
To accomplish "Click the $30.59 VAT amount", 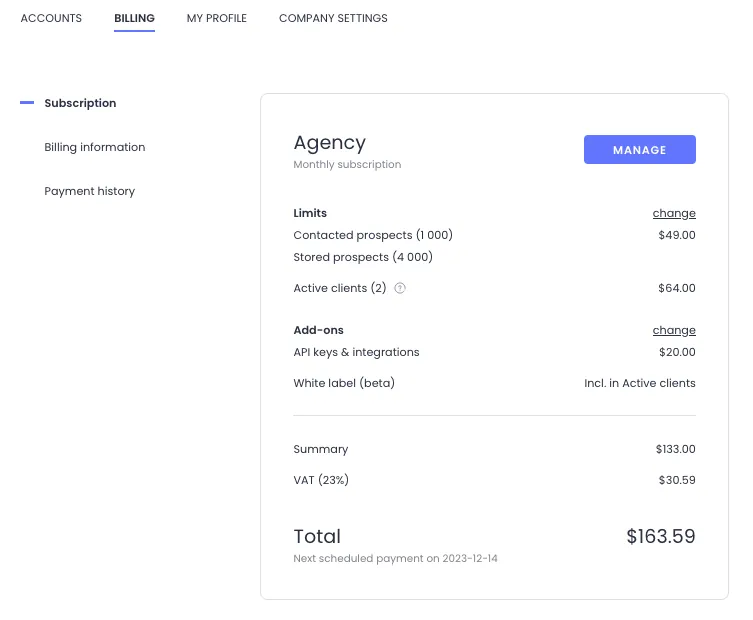I will click(x=677, y=480).
